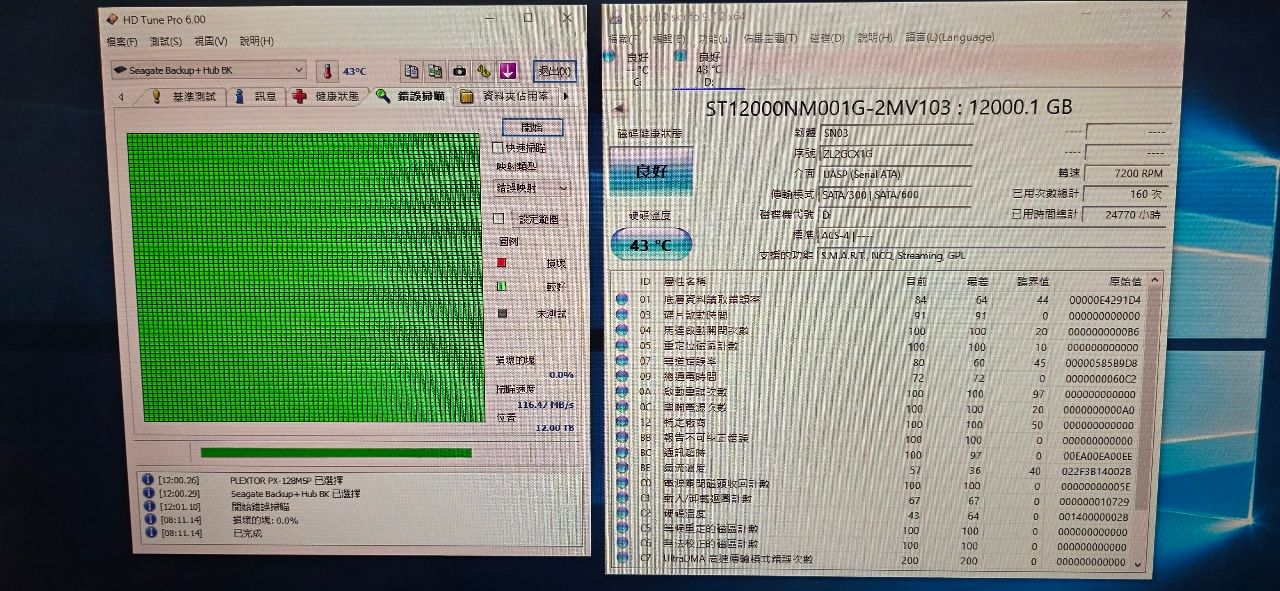Expand the 錯誤映射 map type dropdown

(533, 187)
